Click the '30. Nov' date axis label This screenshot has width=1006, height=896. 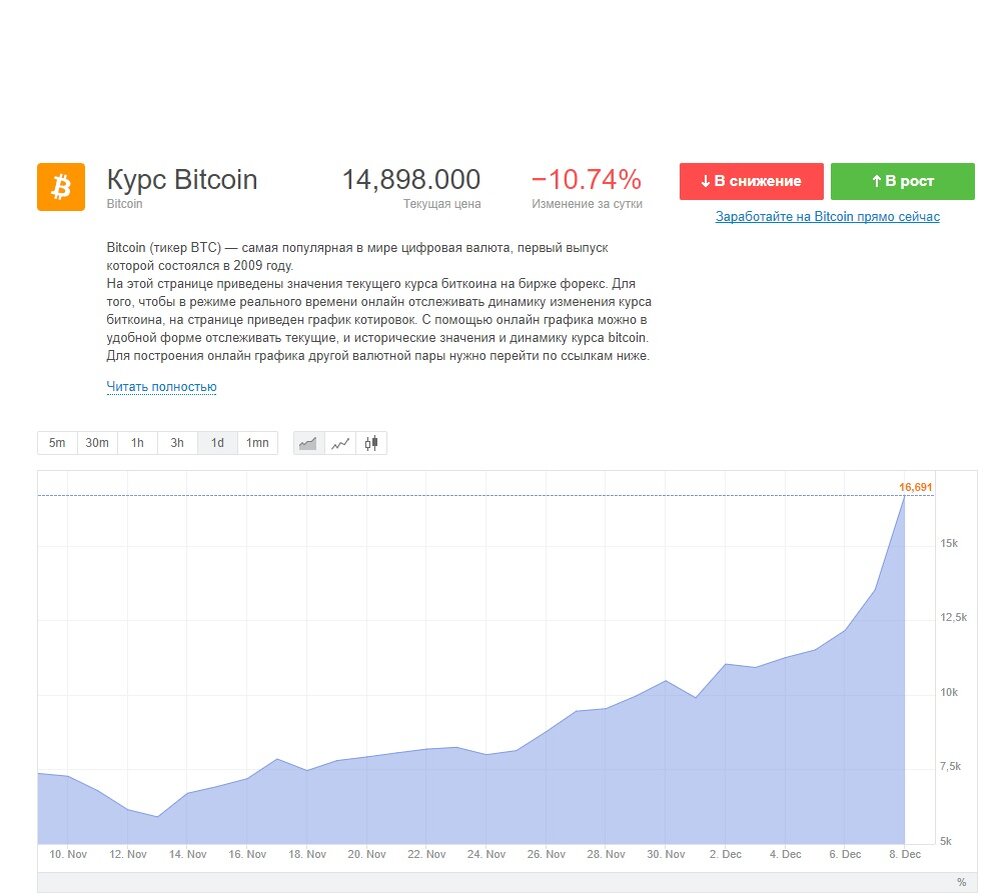point(666,855)
